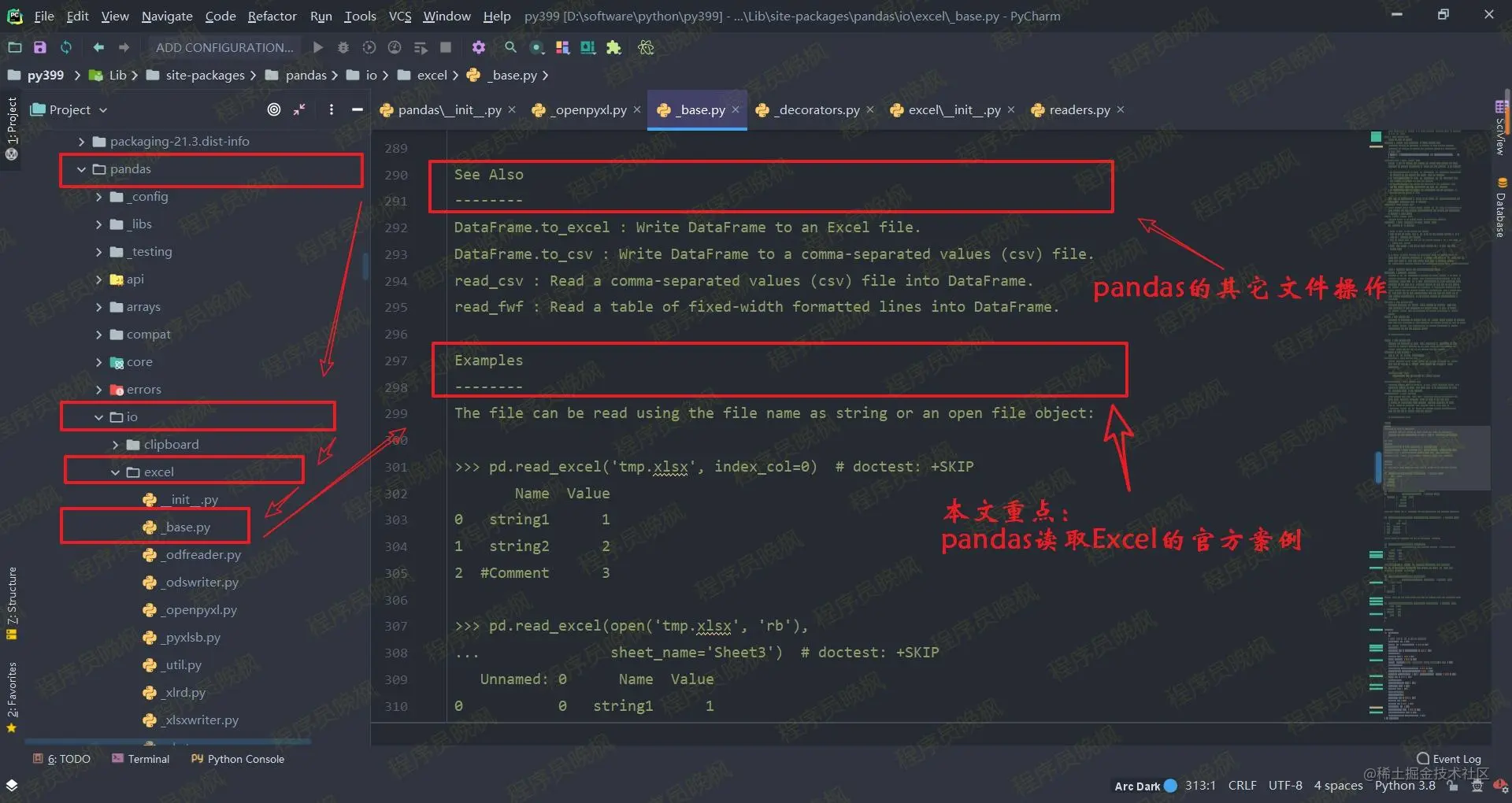Viewport: 1512px width, 803px height.
Task: Click the Project panel horizontal scrollbar
Action: [168, 741]
